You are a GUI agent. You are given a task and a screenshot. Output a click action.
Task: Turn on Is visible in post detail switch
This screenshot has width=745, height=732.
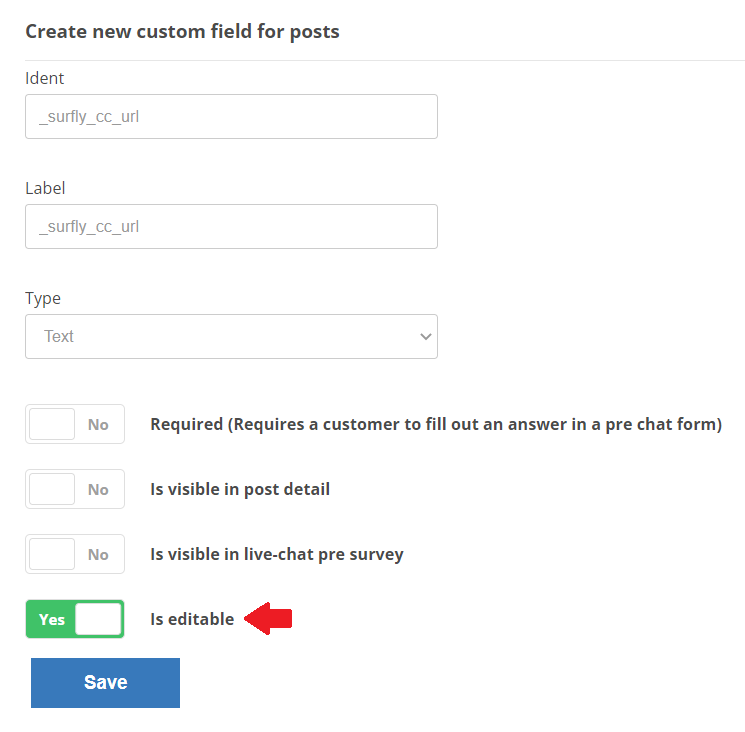(x=75, y=489)
